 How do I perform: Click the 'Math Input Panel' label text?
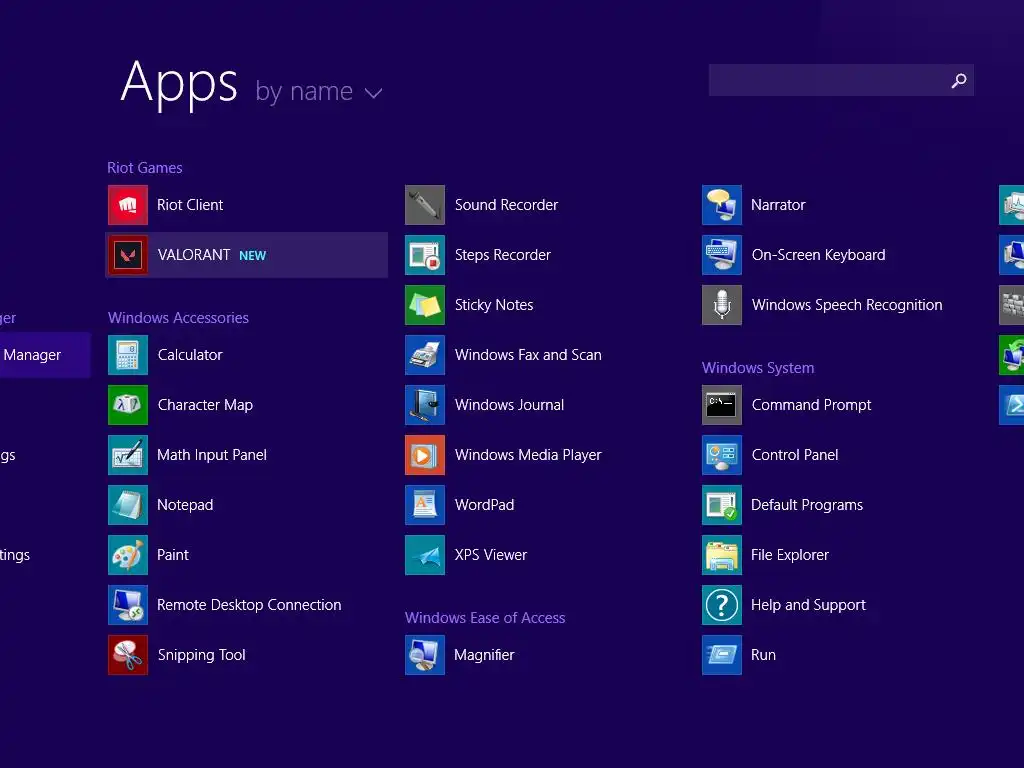tap(212, 455)
